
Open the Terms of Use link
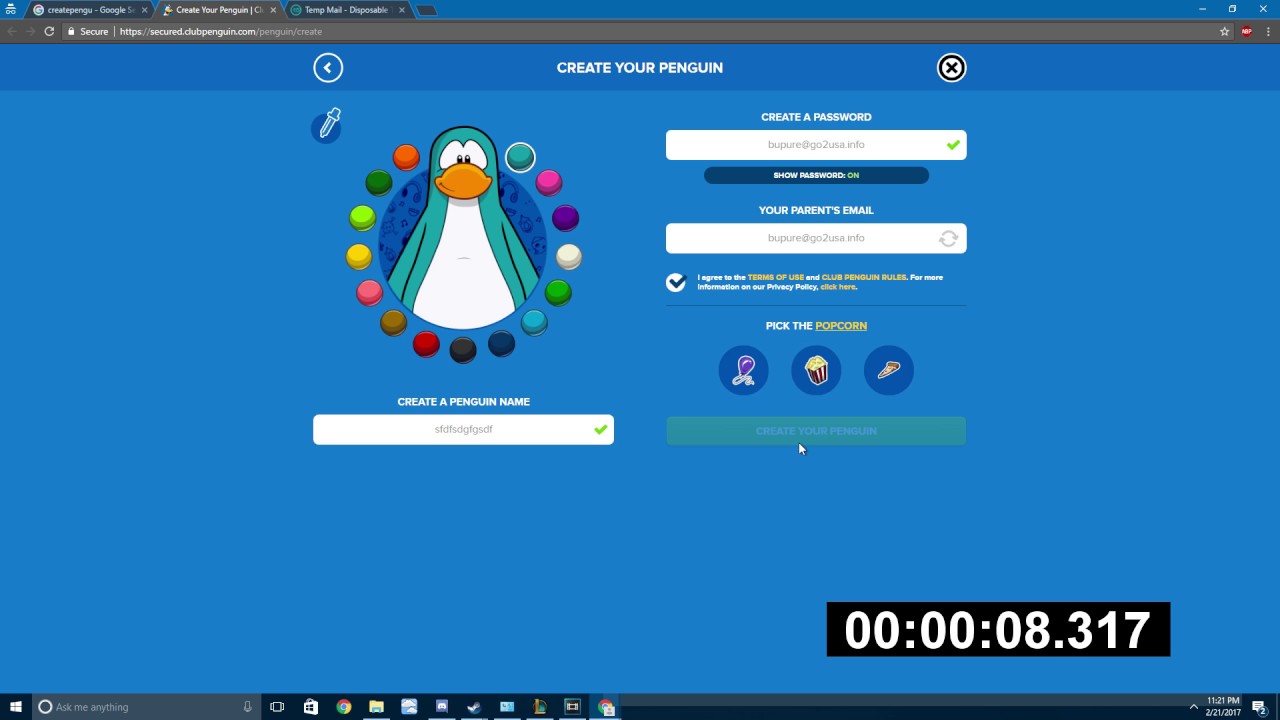click(775, 277)
